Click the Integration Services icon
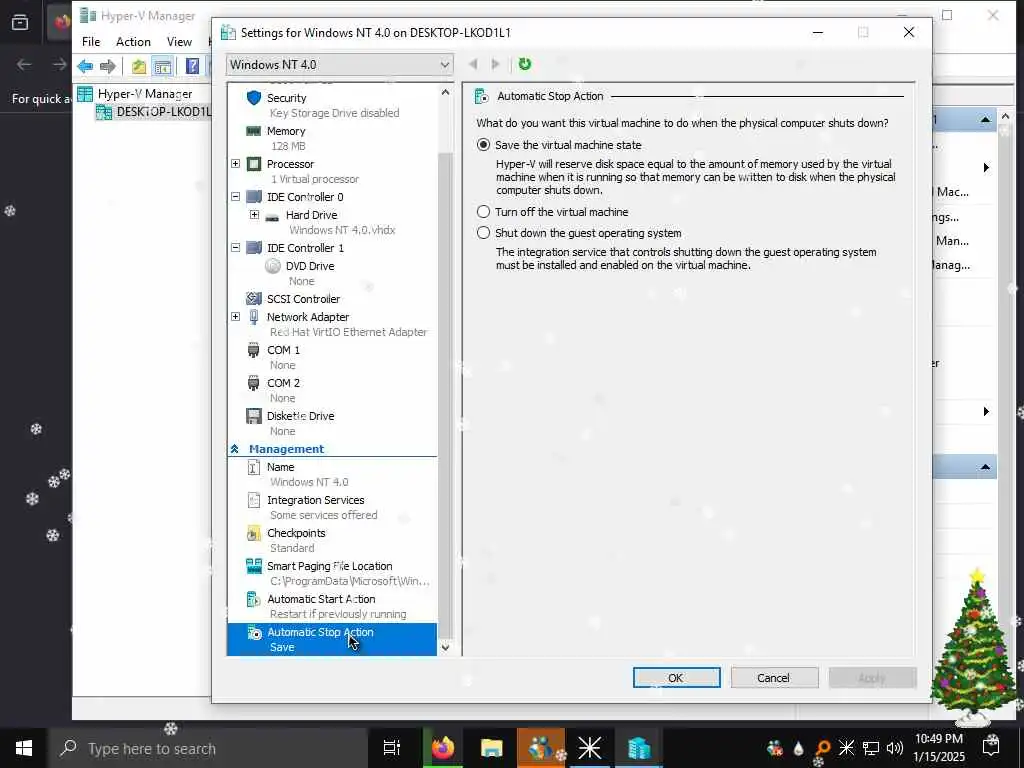This screenshot has height=768, width=1024. click(x=253, y=500)
